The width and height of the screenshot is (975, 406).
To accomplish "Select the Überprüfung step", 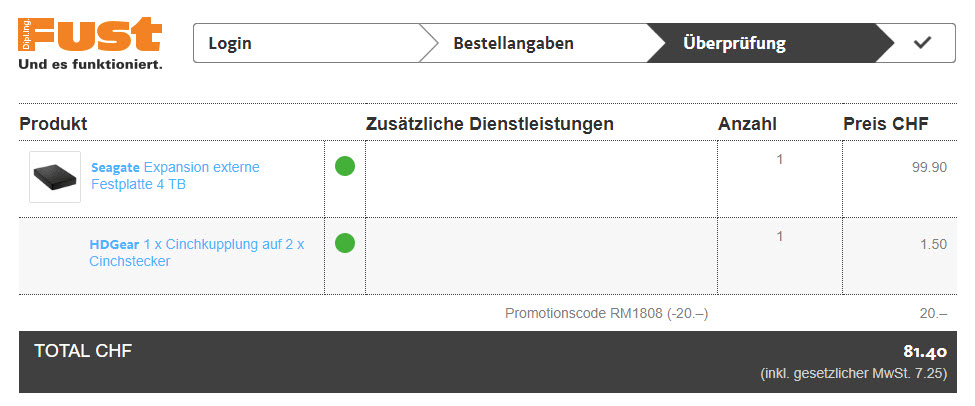I will (734, 43).
